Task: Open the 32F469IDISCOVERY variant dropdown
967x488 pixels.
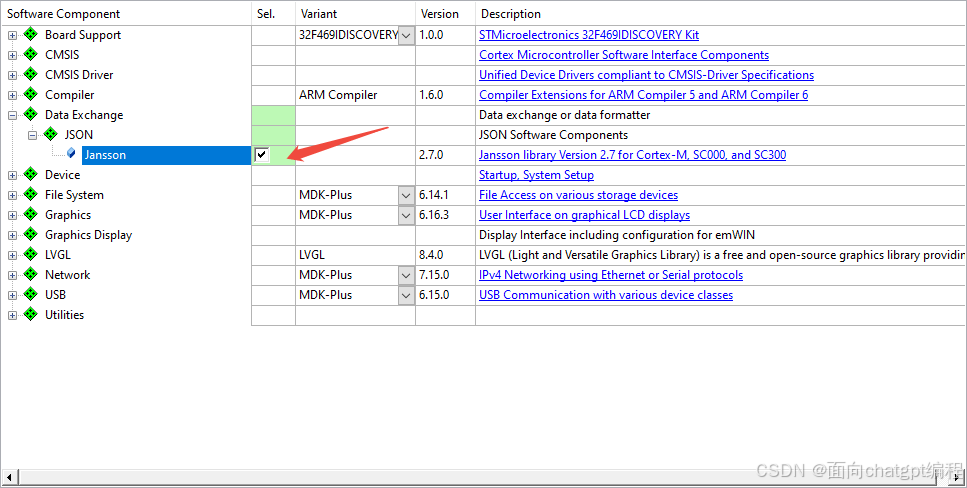Action: point(406,35)
